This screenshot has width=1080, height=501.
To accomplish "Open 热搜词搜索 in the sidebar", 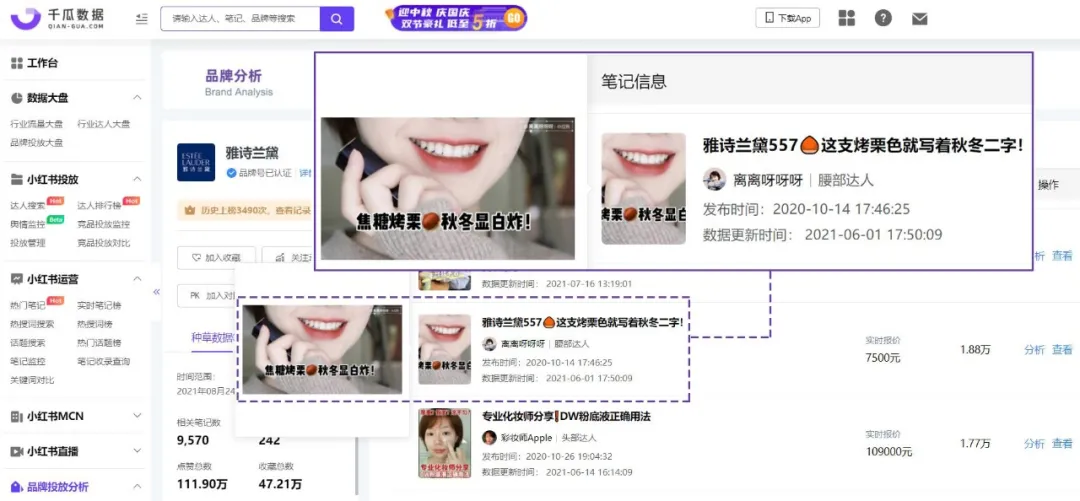I will click(x=32, y=324).
